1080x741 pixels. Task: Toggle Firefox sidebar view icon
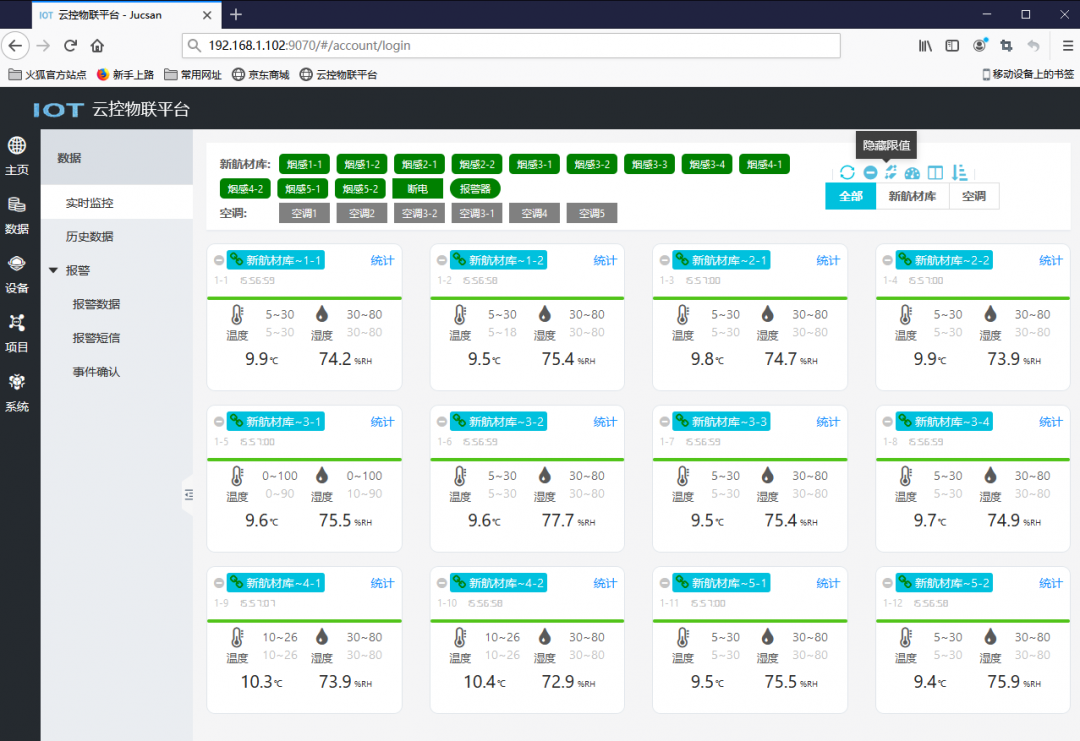(x=952, y=45)
